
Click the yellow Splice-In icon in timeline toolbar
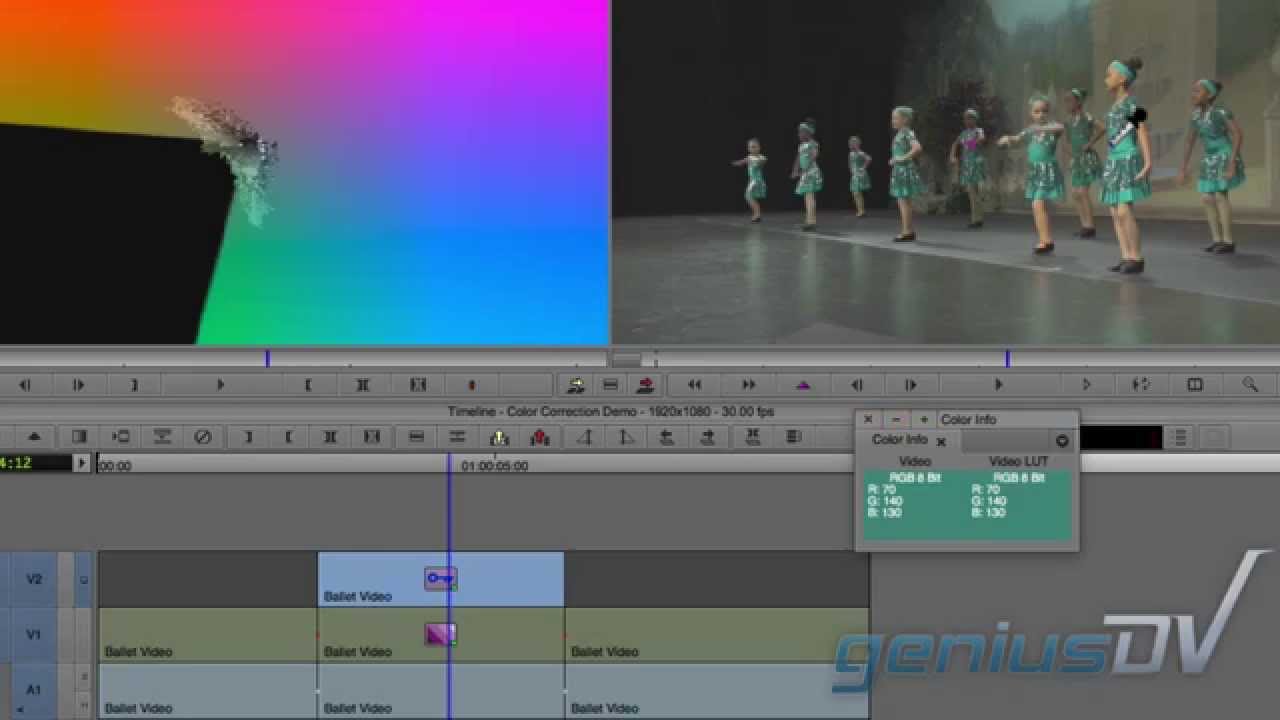point(499,437)
